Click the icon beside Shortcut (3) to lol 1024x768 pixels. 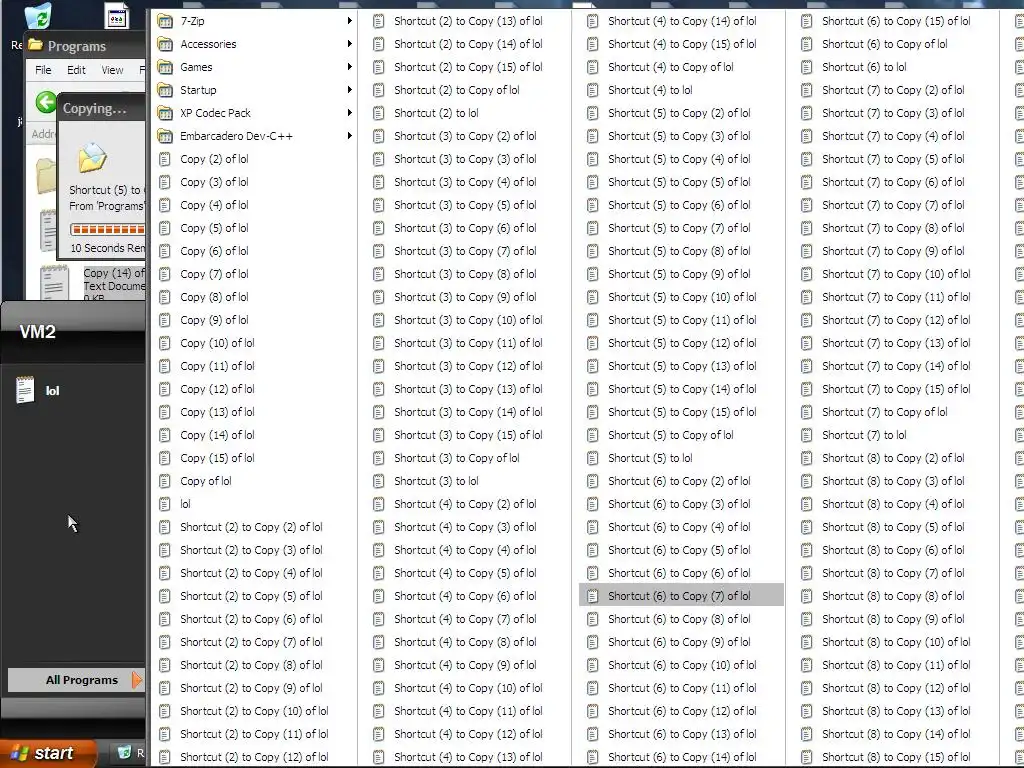pyautogui.click(x=379, y=481)
